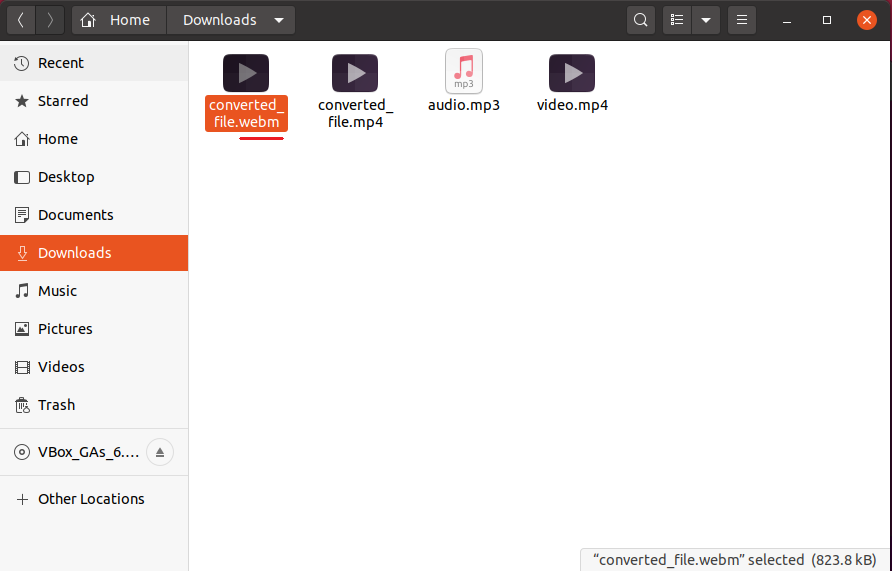
Task: Select the converted_file.webm video thumbnail
Action: 246,73
